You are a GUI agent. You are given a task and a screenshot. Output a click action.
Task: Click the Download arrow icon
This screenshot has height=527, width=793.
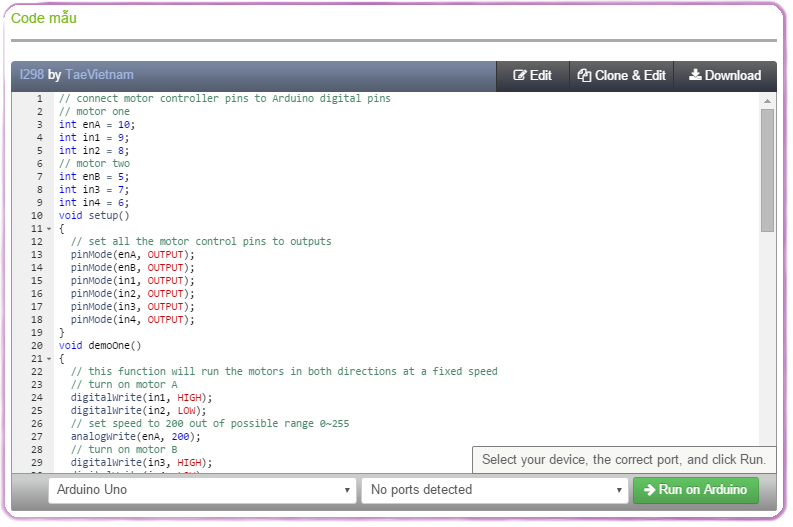(695, 75)
